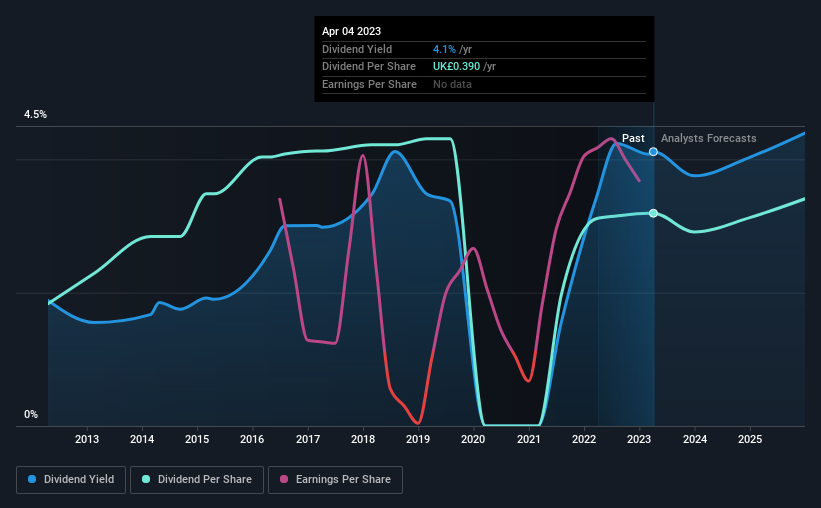Click the blue Dividend Yield marker dot on chart
821x508 pixels.
coord(653,152)
